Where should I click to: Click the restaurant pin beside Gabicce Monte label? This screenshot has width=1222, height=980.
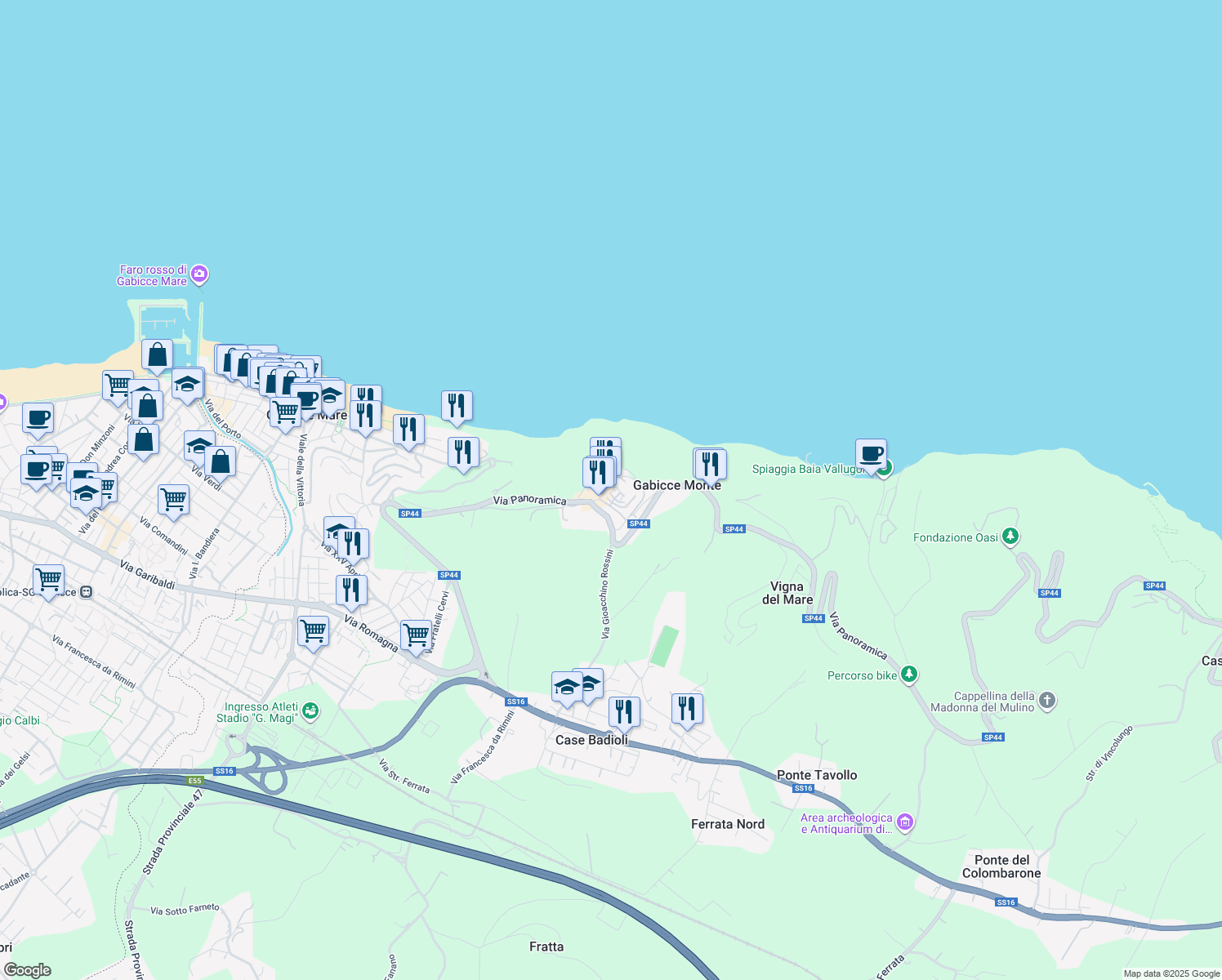click(710, 463)
